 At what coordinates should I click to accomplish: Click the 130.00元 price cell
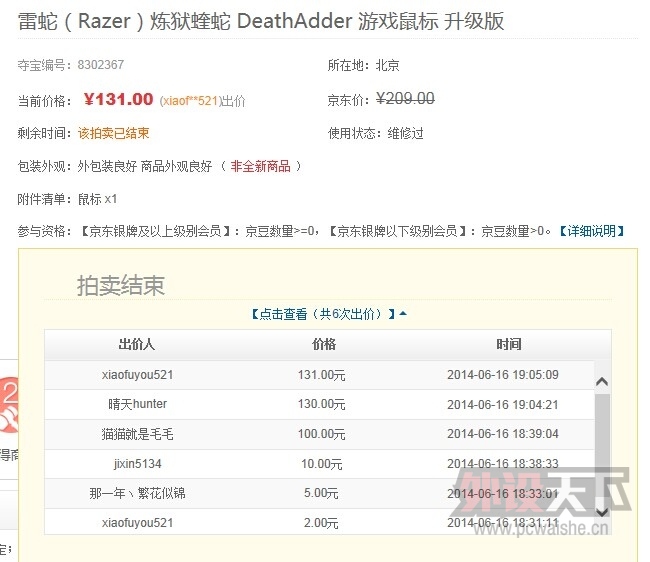pyautogui.click(x=321, y=404)
